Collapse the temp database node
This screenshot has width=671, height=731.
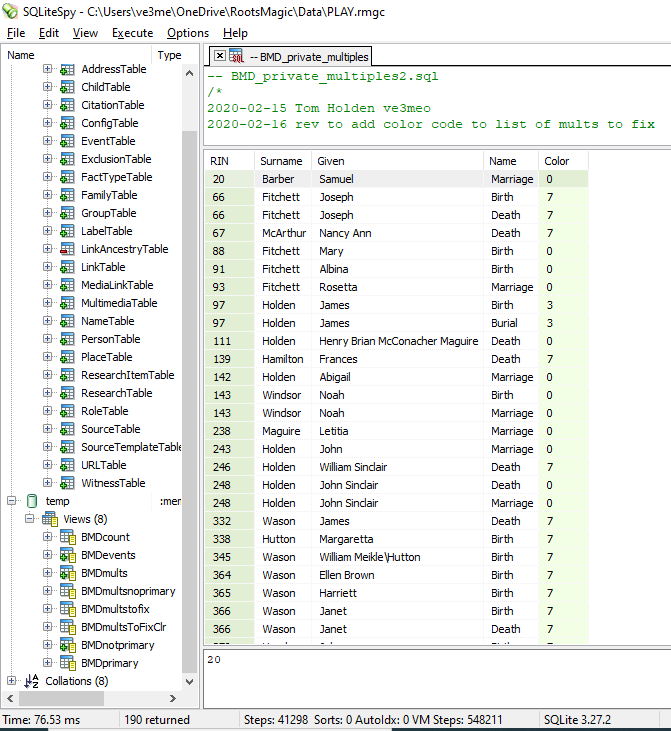tap(12, 501)
